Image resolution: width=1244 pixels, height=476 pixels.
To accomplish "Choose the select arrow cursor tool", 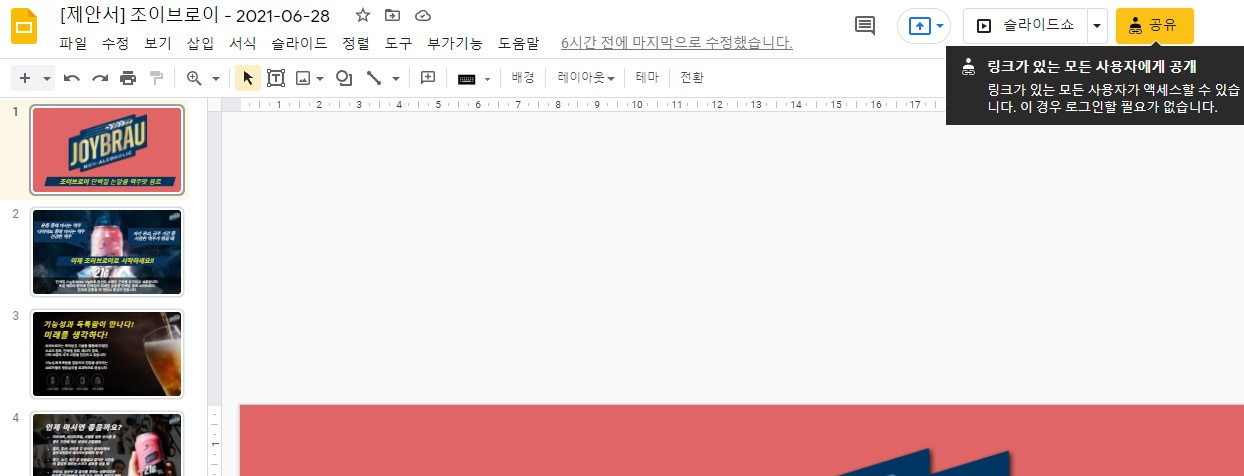I will [248, 77].
